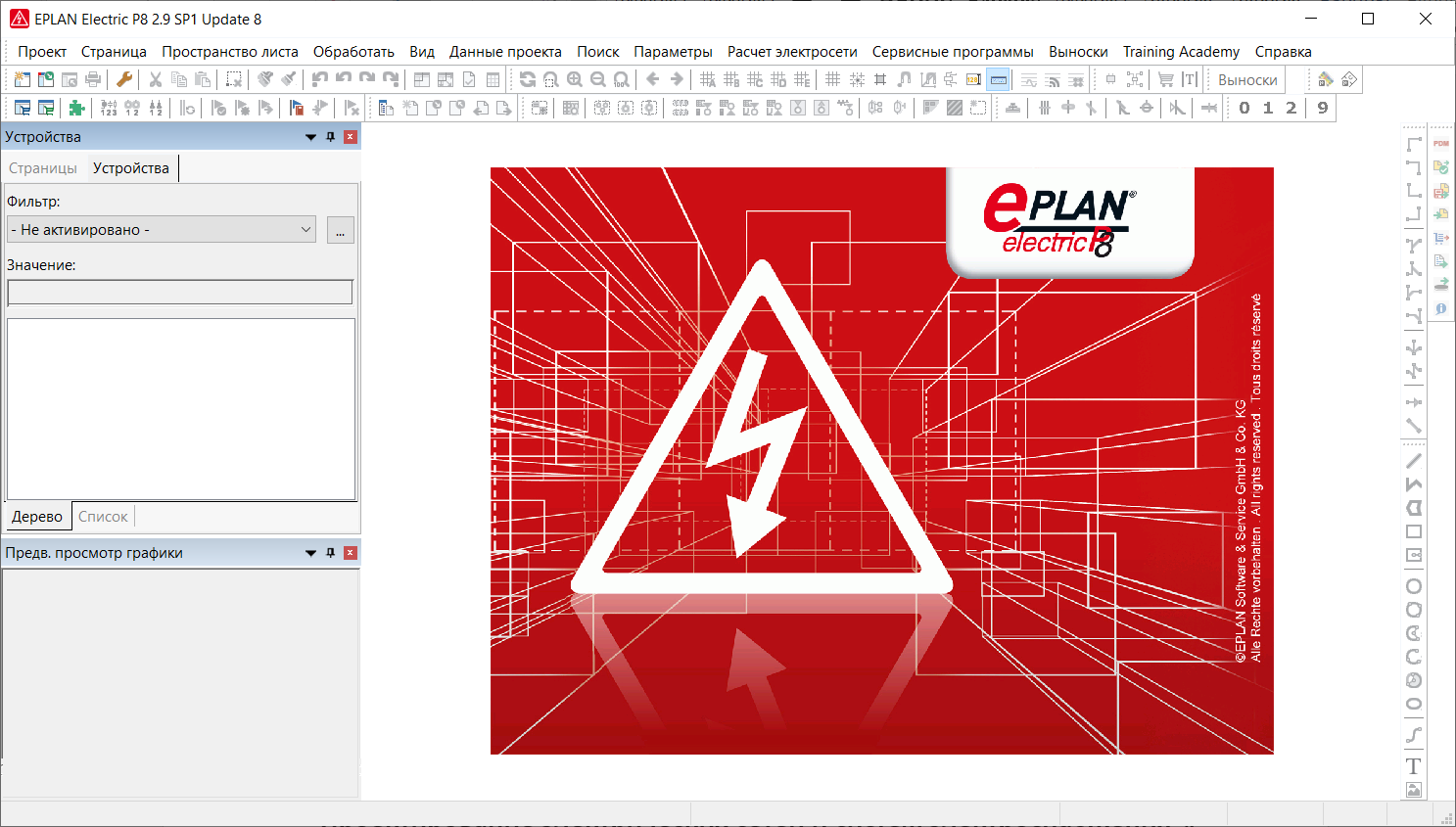Image resolution: width=1456 pixels, height=827 pixels.
Task: Open the Проект menu
Action: 42,52
